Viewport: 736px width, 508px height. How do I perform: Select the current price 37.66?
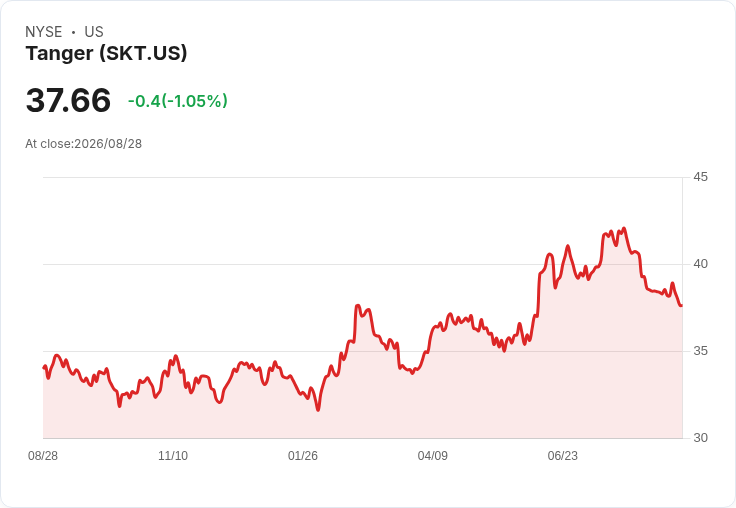pyautogui.click(x=69, y=100)
